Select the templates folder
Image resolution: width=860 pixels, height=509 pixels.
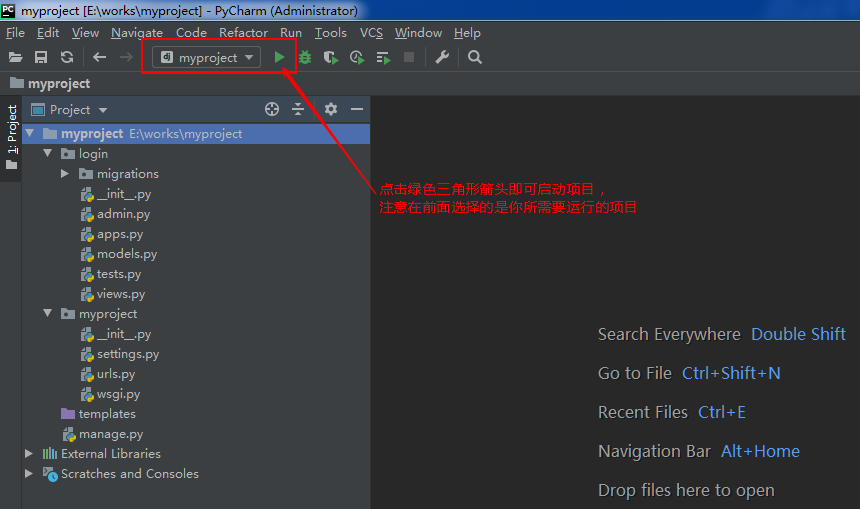[98, 414]
